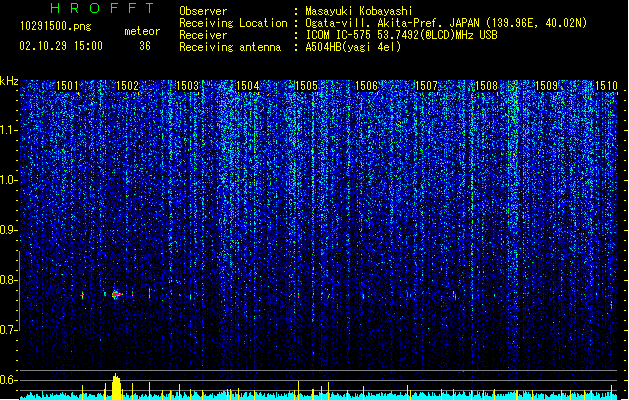
Task: Select the ICOM IC-575 receiver description
Action: [x=401, y=35]
